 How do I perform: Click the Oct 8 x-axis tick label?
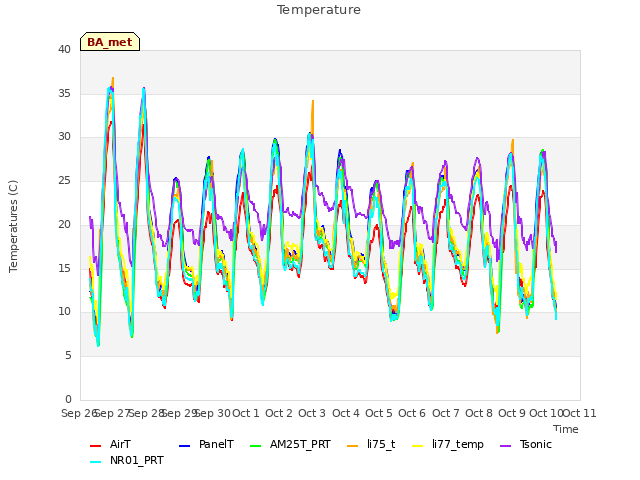click(x=479, y=413)
